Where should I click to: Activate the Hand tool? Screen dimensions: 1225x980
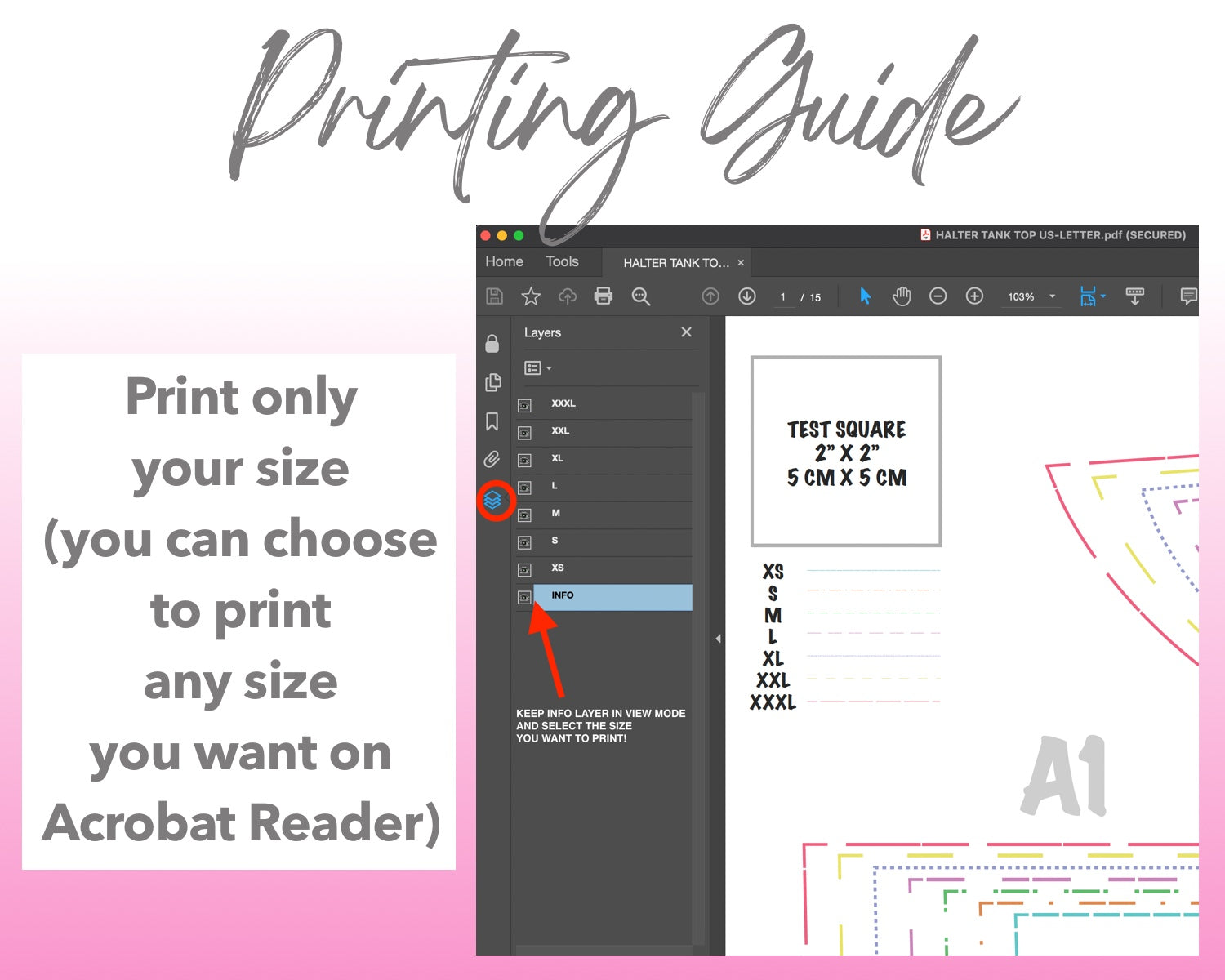point(902,296)
